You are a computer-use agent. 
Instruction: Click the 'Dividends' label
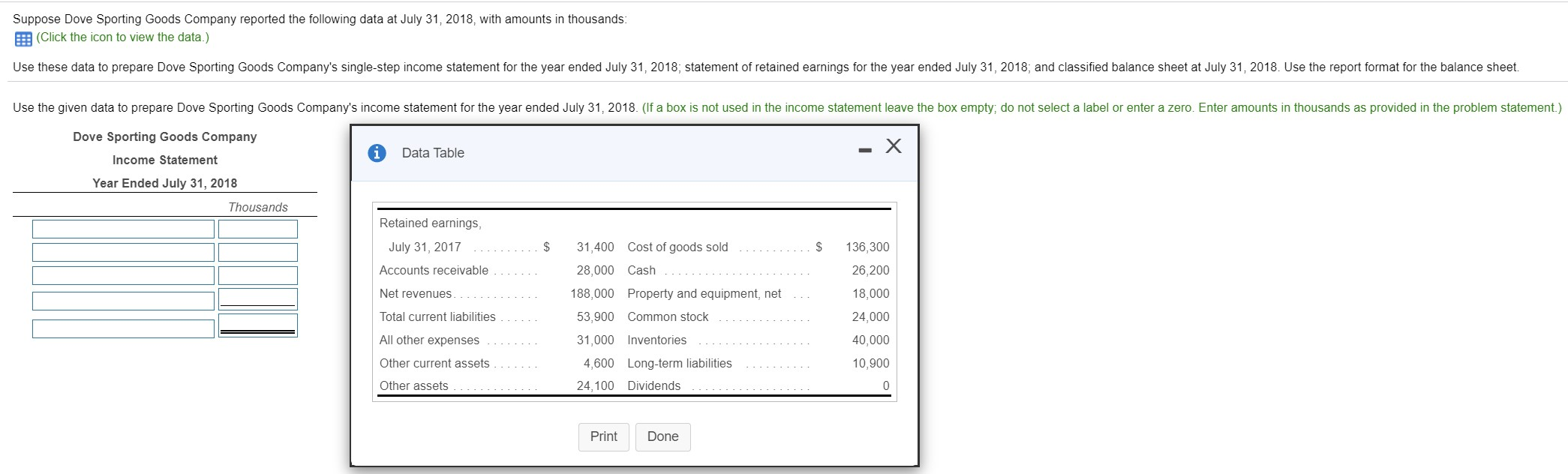point(654,386)
